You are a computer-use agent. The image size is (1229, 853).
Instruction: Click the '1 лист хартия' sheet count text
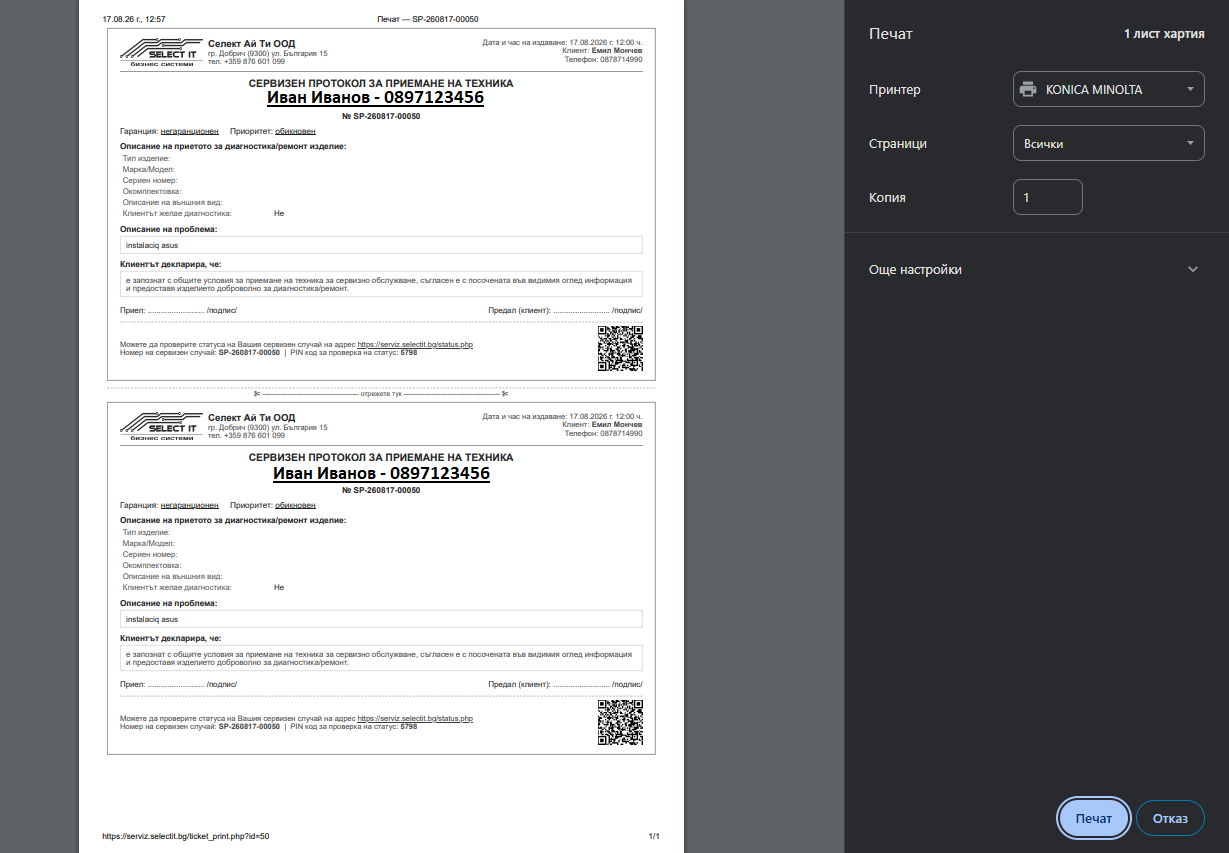tap(1164, 34)
